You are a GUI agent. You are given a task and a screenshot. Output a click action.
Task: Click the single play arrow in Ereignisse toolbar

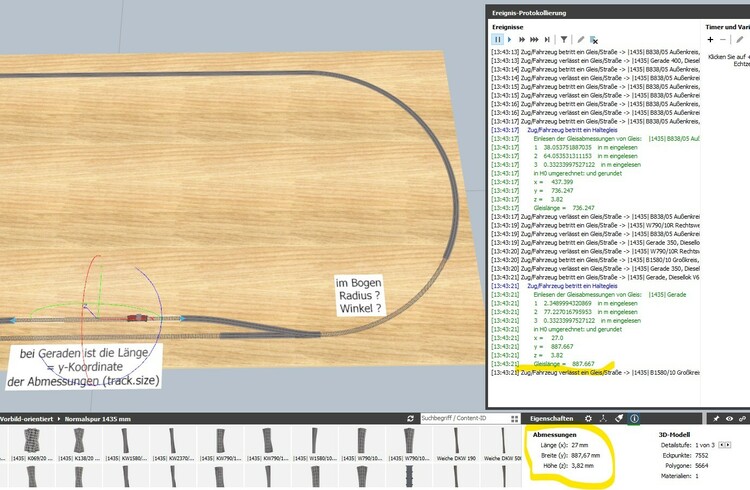point(509,40)
